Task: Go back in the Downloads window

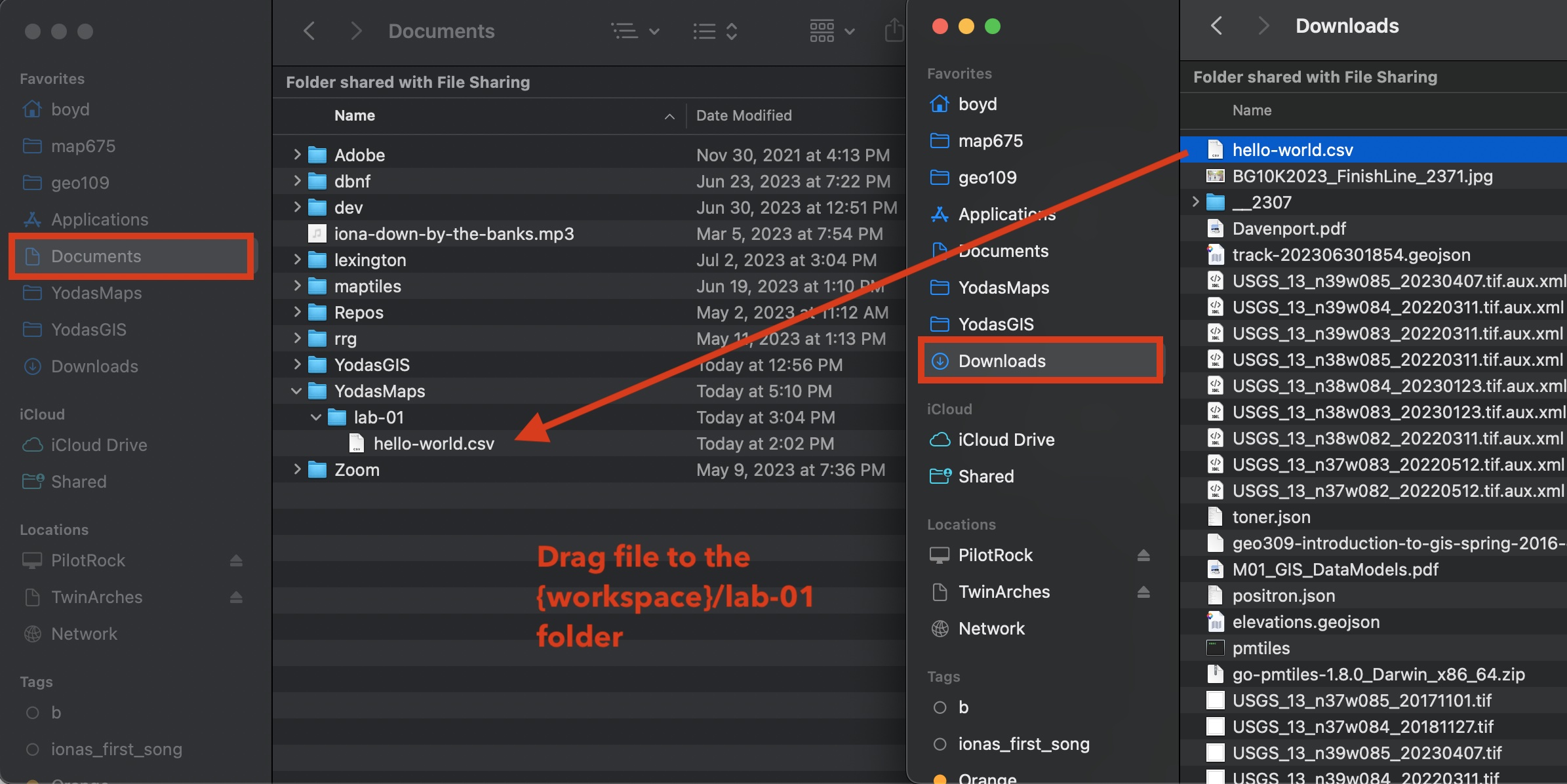Action: tap(1216, 26)
